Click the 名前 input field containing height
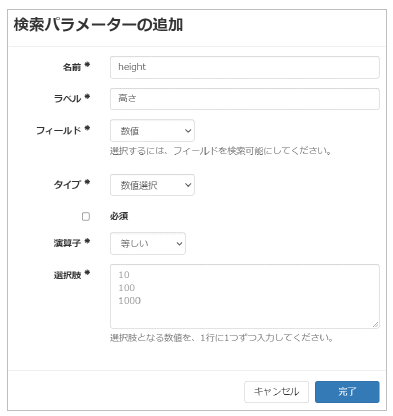Viewport: 393px width, 416px height. click(x=245, y=67)
